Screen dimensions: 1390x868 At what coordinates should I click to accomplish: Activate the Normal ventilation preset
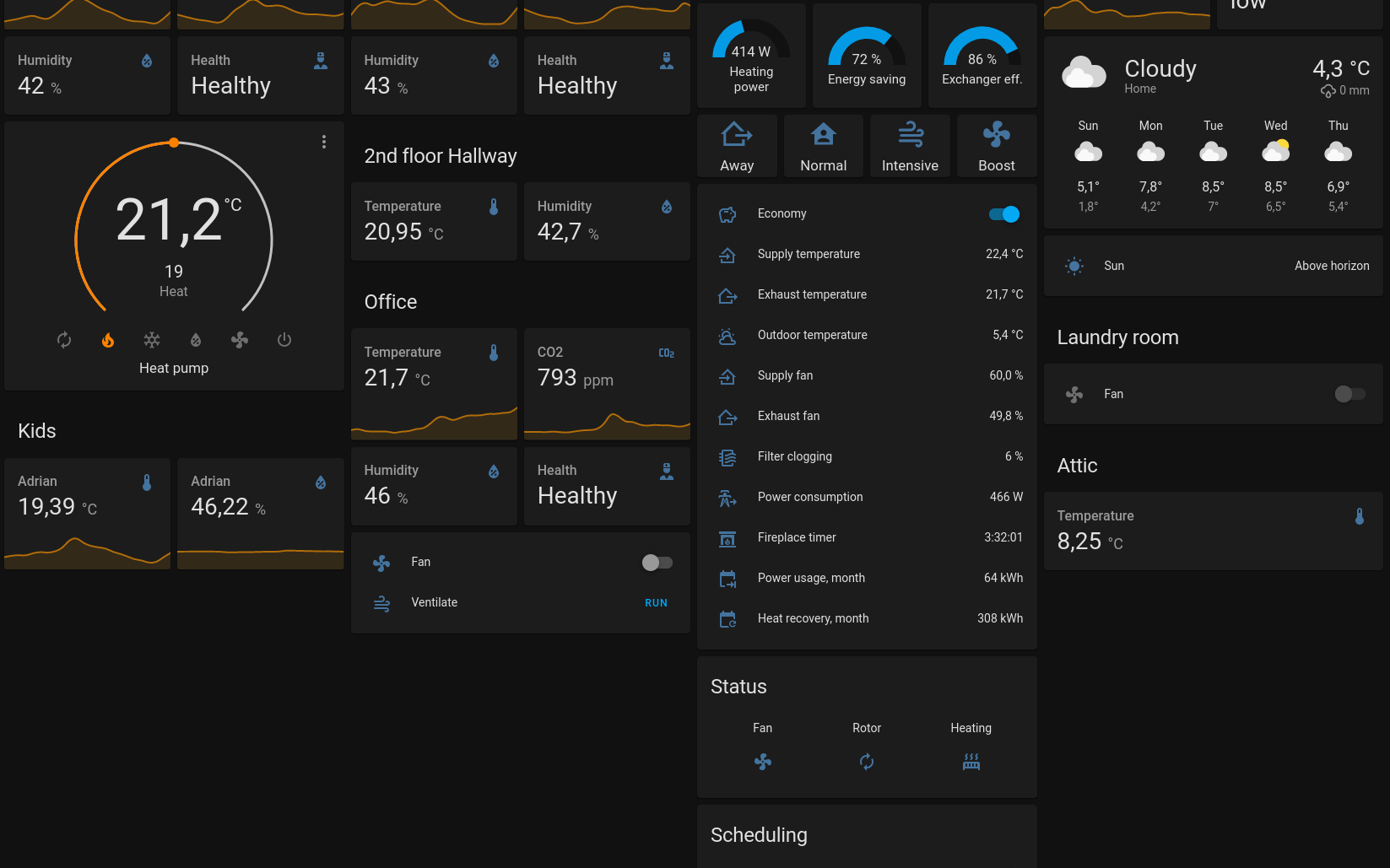coord(824,146)
